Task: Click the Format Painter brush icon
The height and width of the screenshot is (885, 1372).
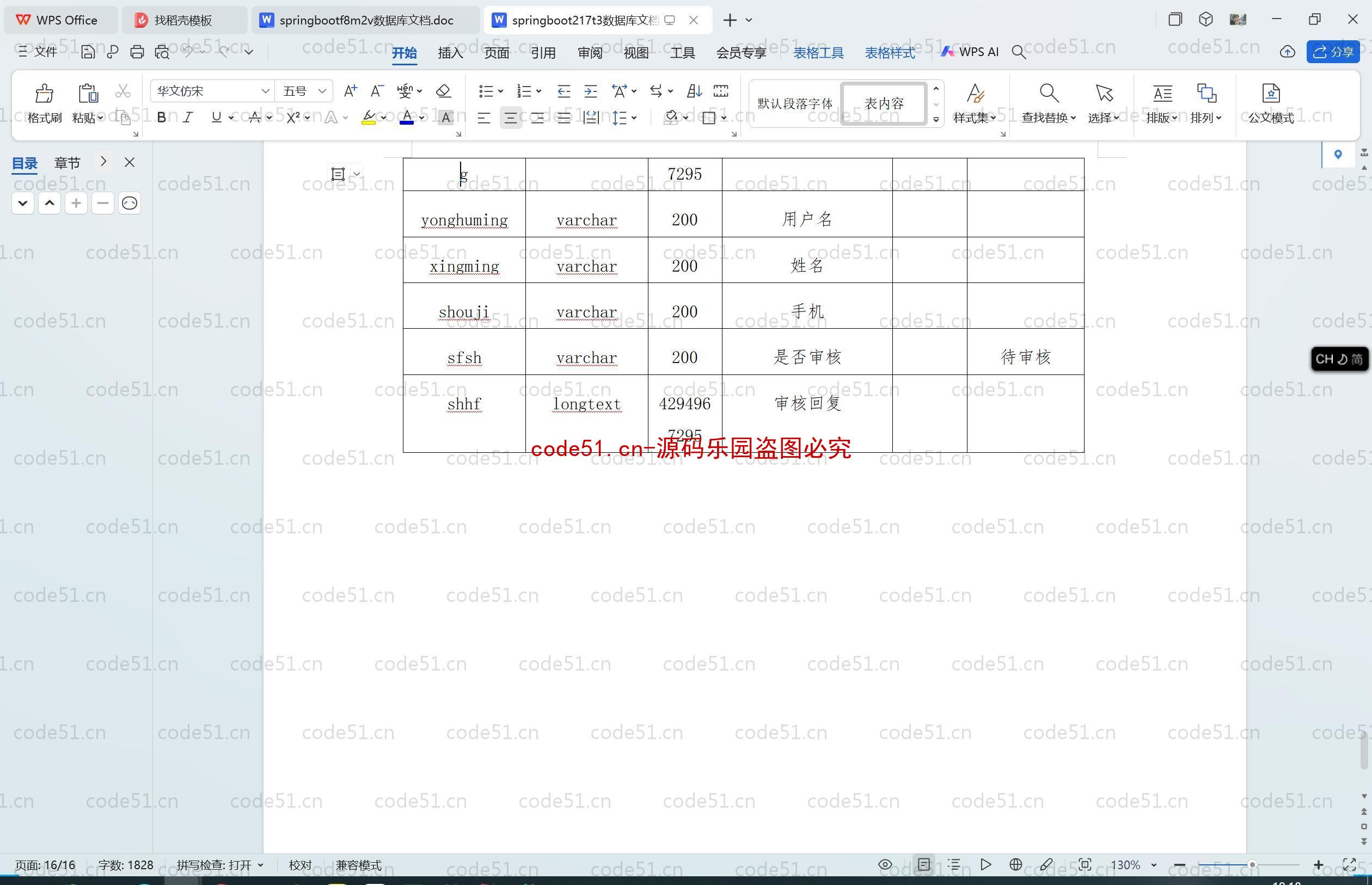Action: coord(44,93)
